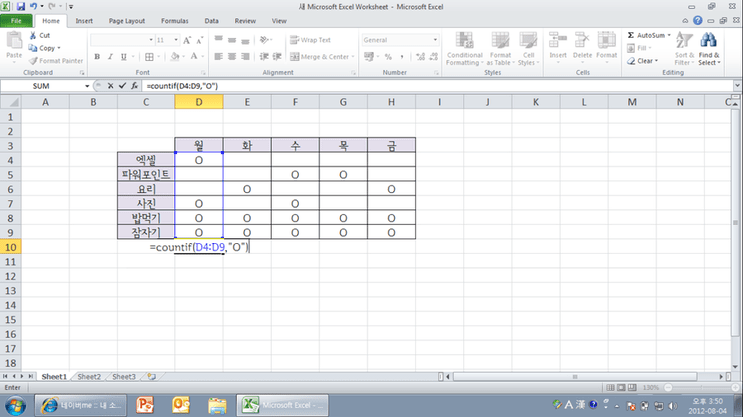Click the Format Painter button
Screen dimensions: 743x417
pyautogui.click(x=56, y=61)
